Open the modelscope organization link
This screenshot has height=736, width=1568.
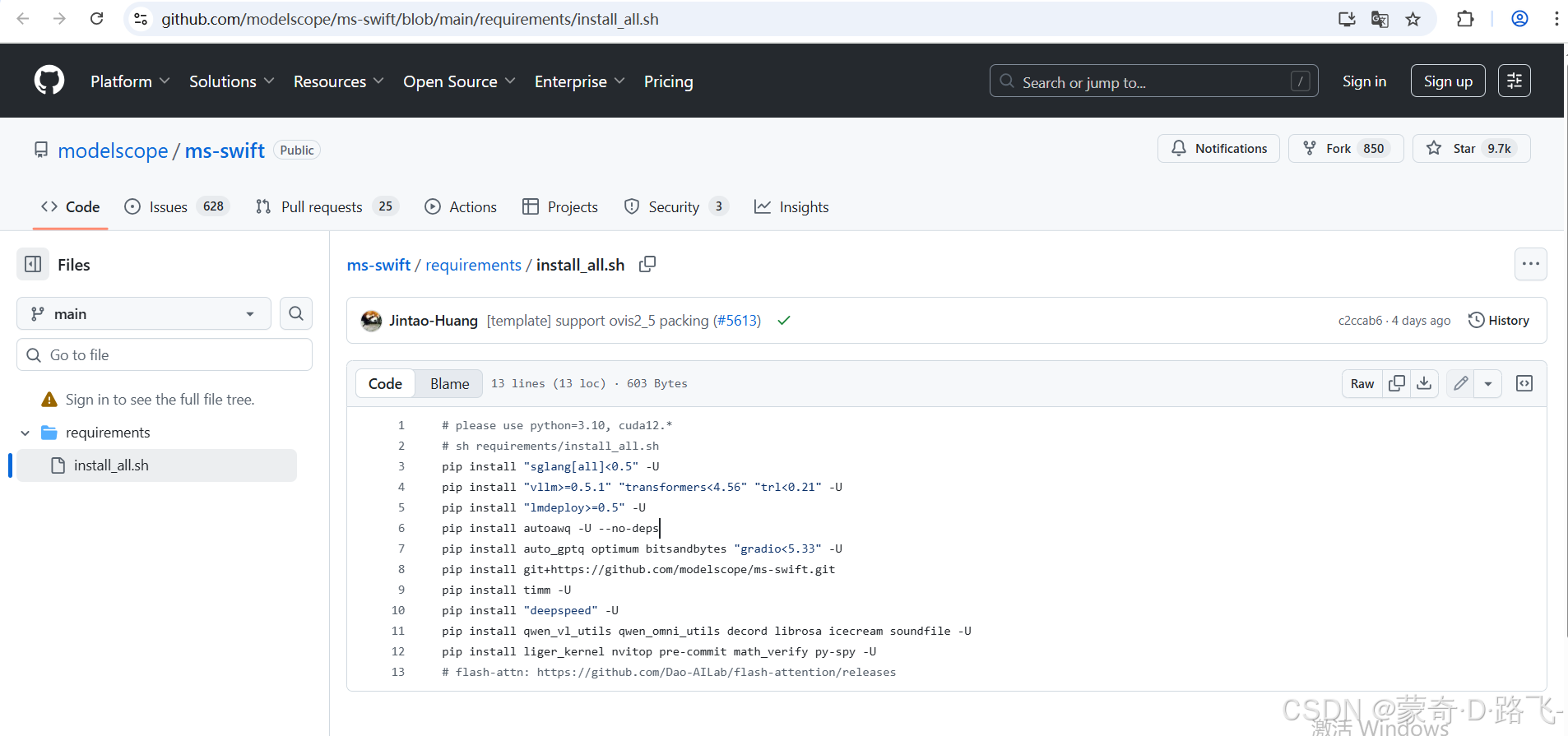[x=113, y=150]
